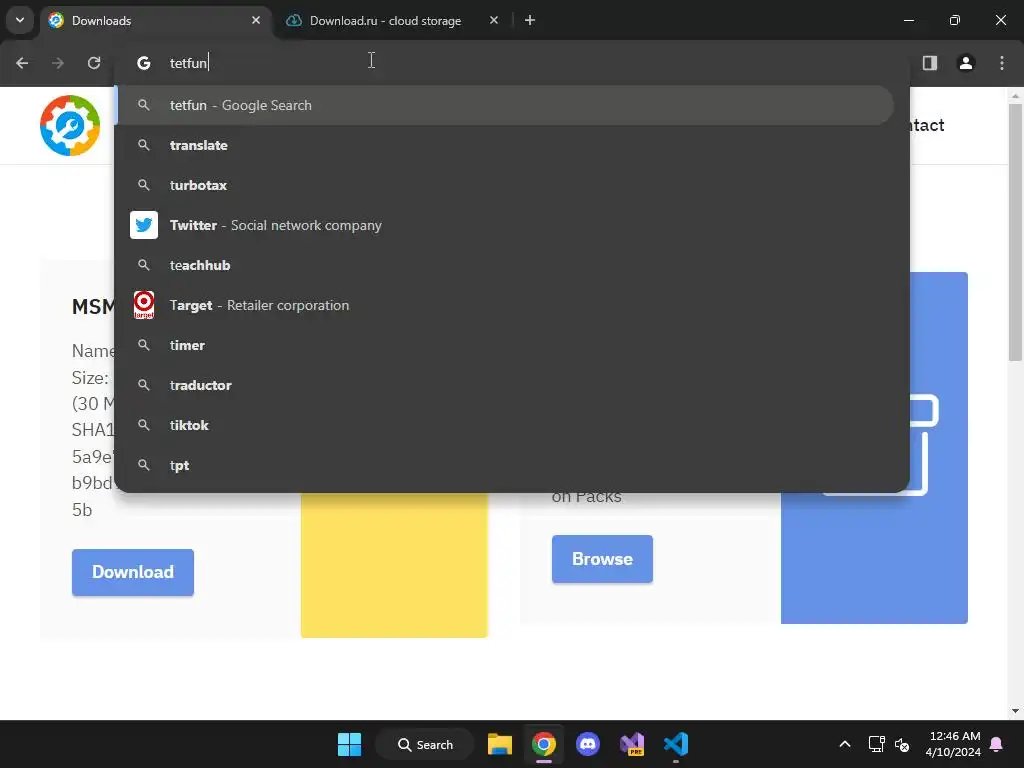Screen dimensions: 1024x768
Task: Click scrollbar down arrow
Action: tap(1015, 711)
